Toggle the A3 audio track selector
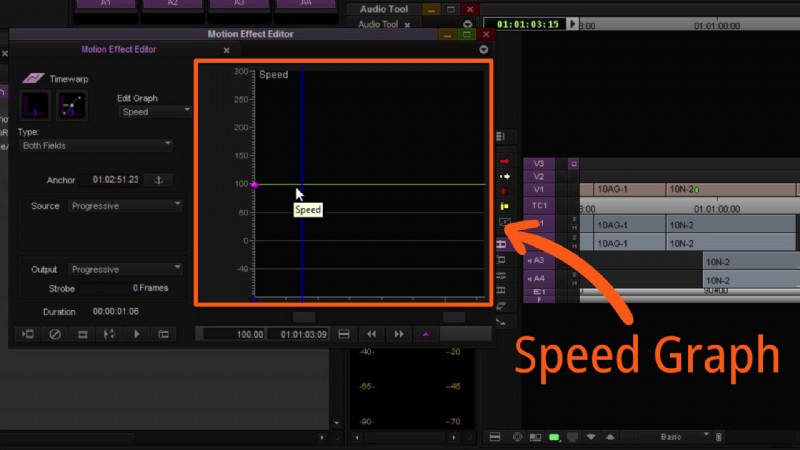800x450 pixels. click(538, 261)
